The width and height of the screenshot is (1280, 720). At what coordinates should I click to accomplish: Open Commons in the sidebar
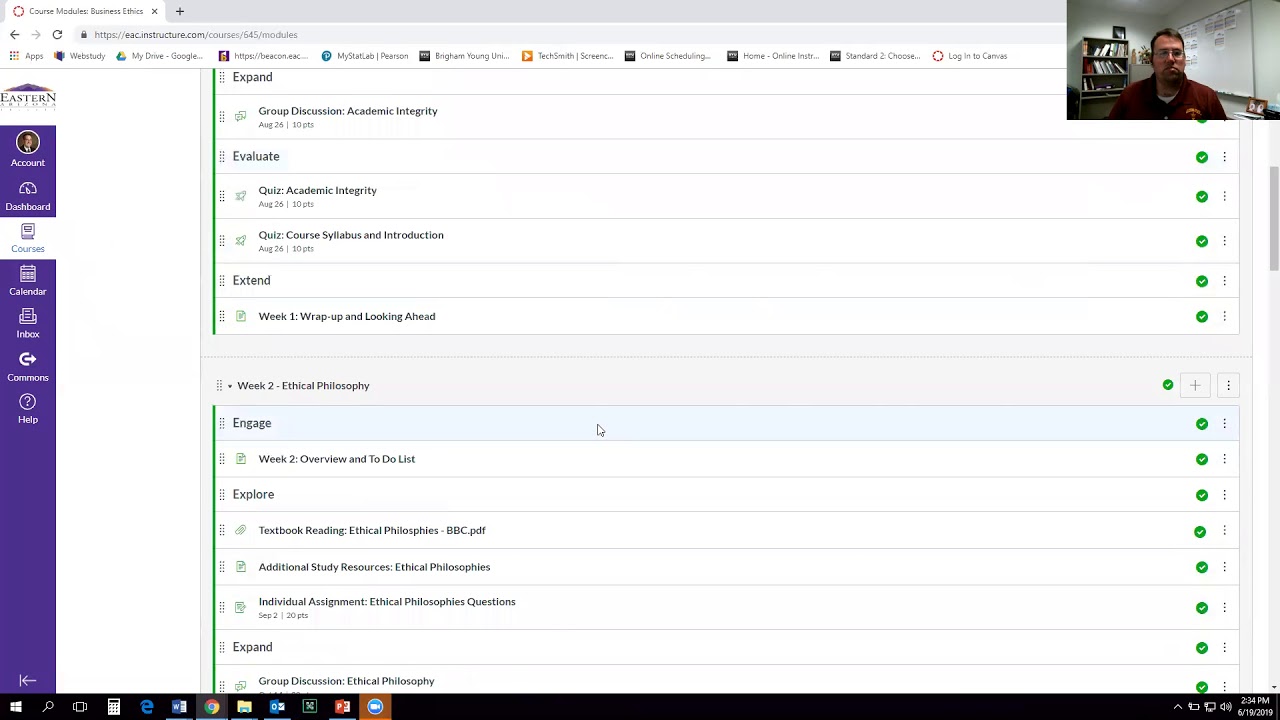point(28,367)
